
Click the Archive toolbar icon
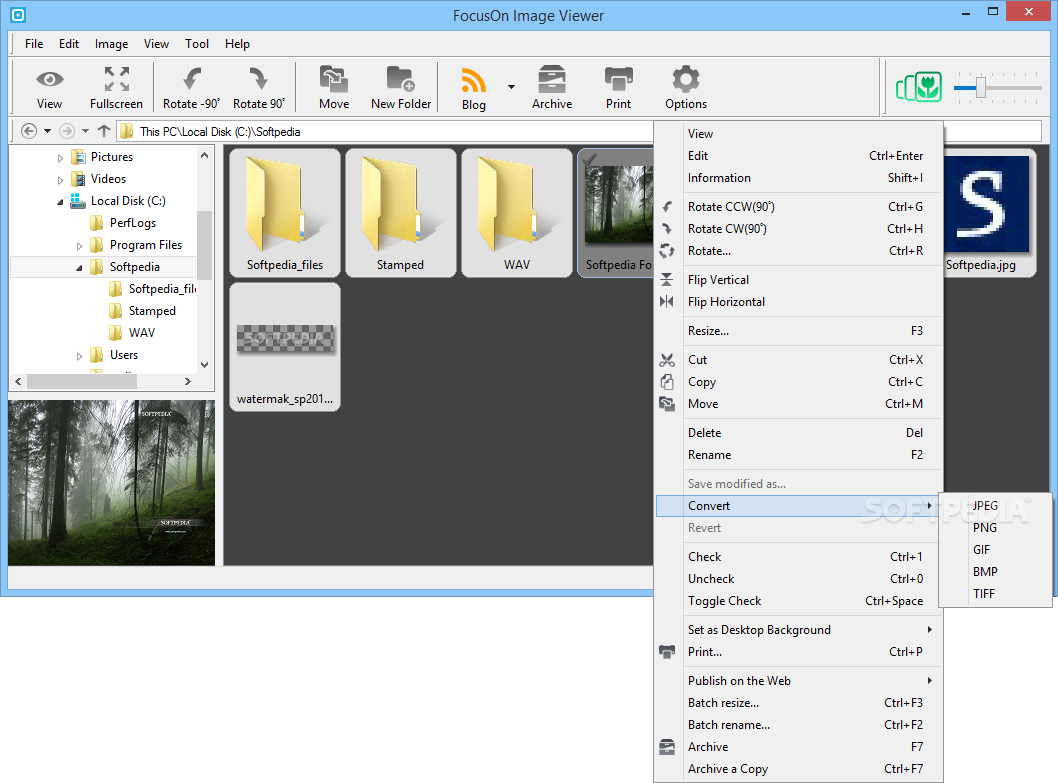click(x=552, y=79)
